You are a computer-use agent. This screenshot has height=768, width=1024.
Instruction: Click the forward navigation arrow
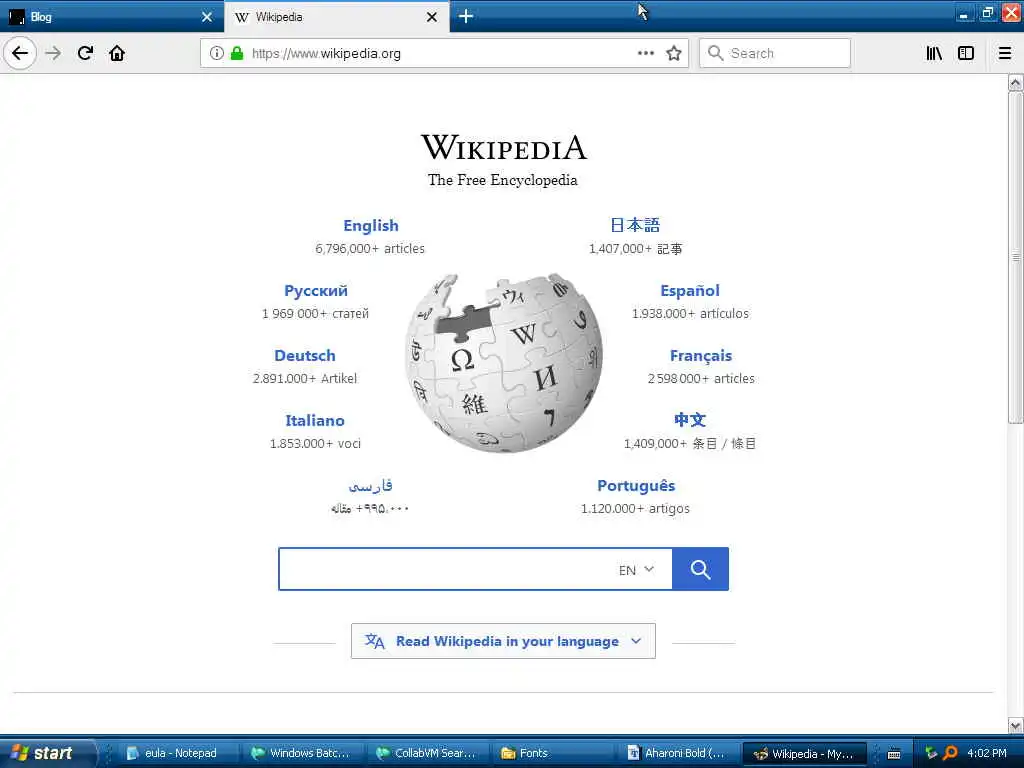(x=54, y=54)
